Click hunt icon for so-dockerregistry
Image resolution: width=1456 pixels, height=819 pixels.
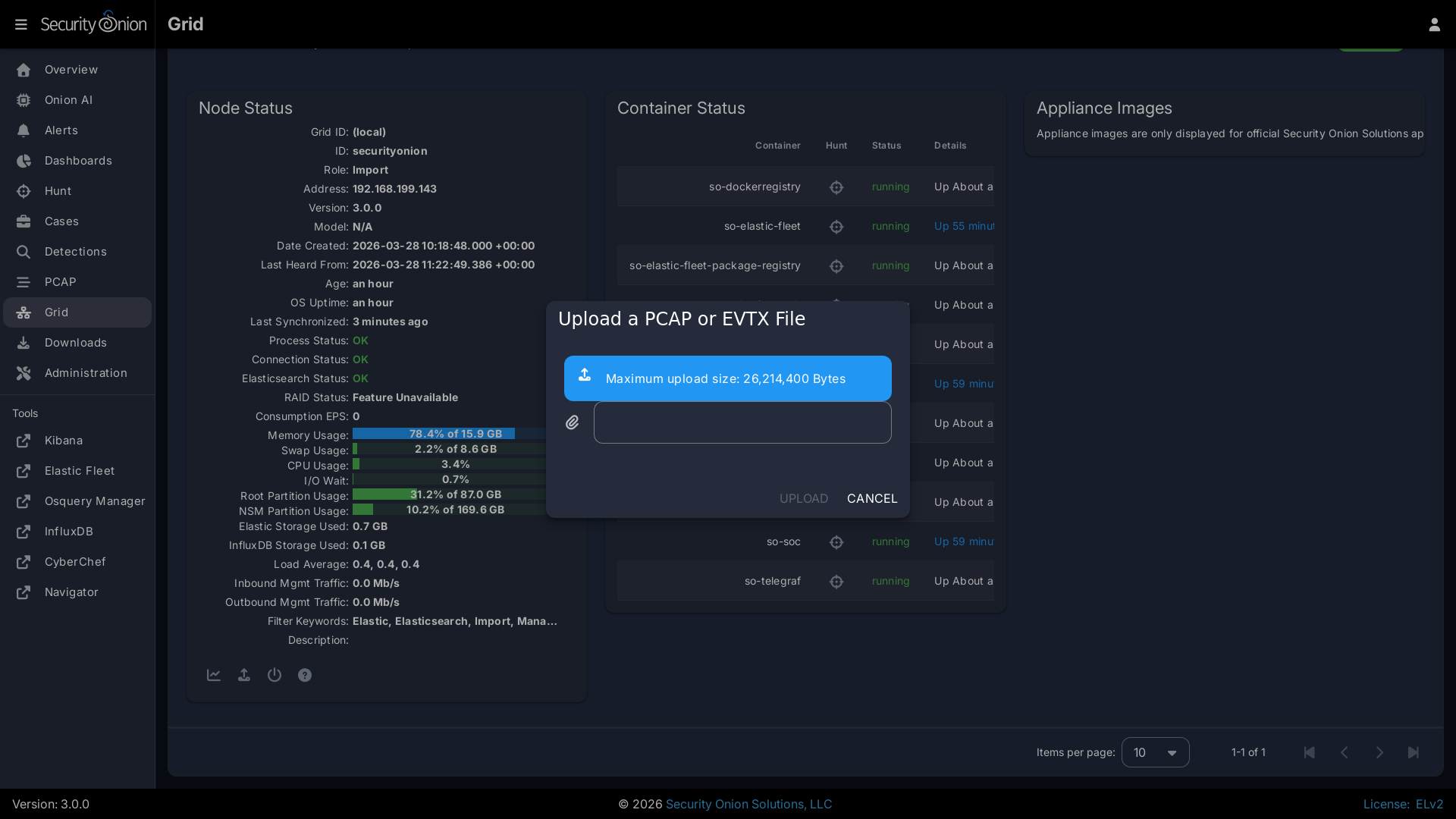tap(836, 187)
